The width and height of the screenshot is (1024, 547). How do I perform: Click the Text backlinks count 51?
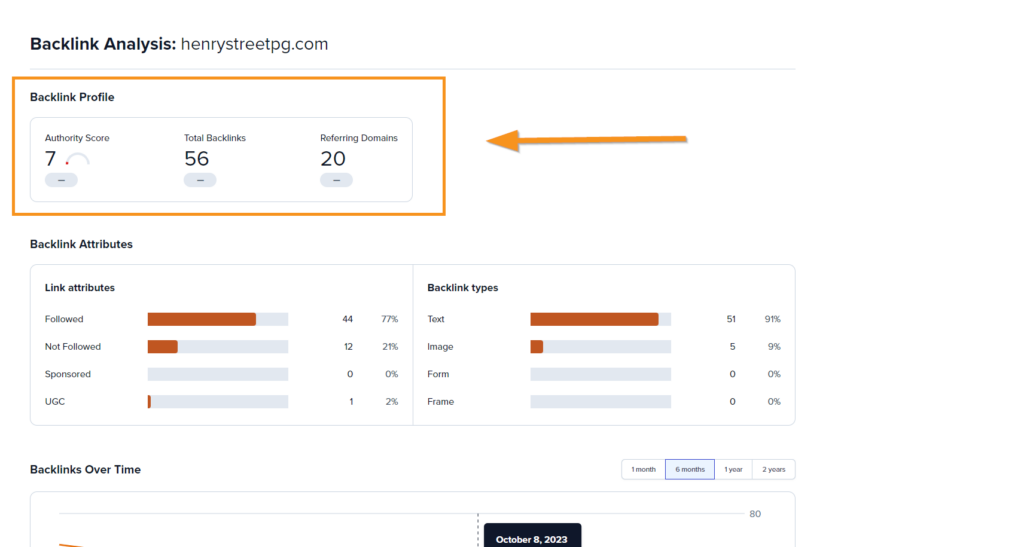[x=731, y=319]
